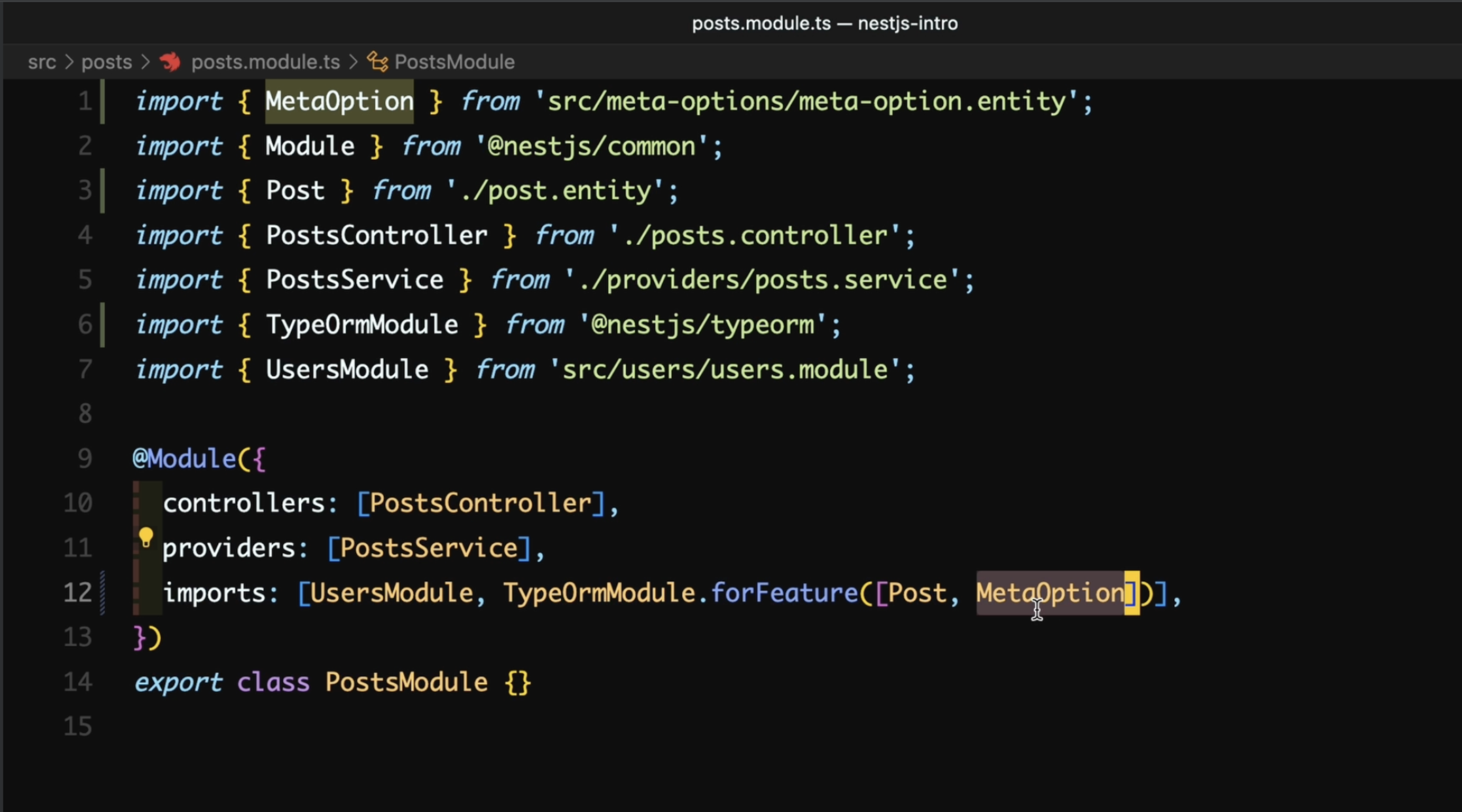Click 'src/meta-options/meta-option.entity' import path
The image size is (1462, 812).
(805, 101)
